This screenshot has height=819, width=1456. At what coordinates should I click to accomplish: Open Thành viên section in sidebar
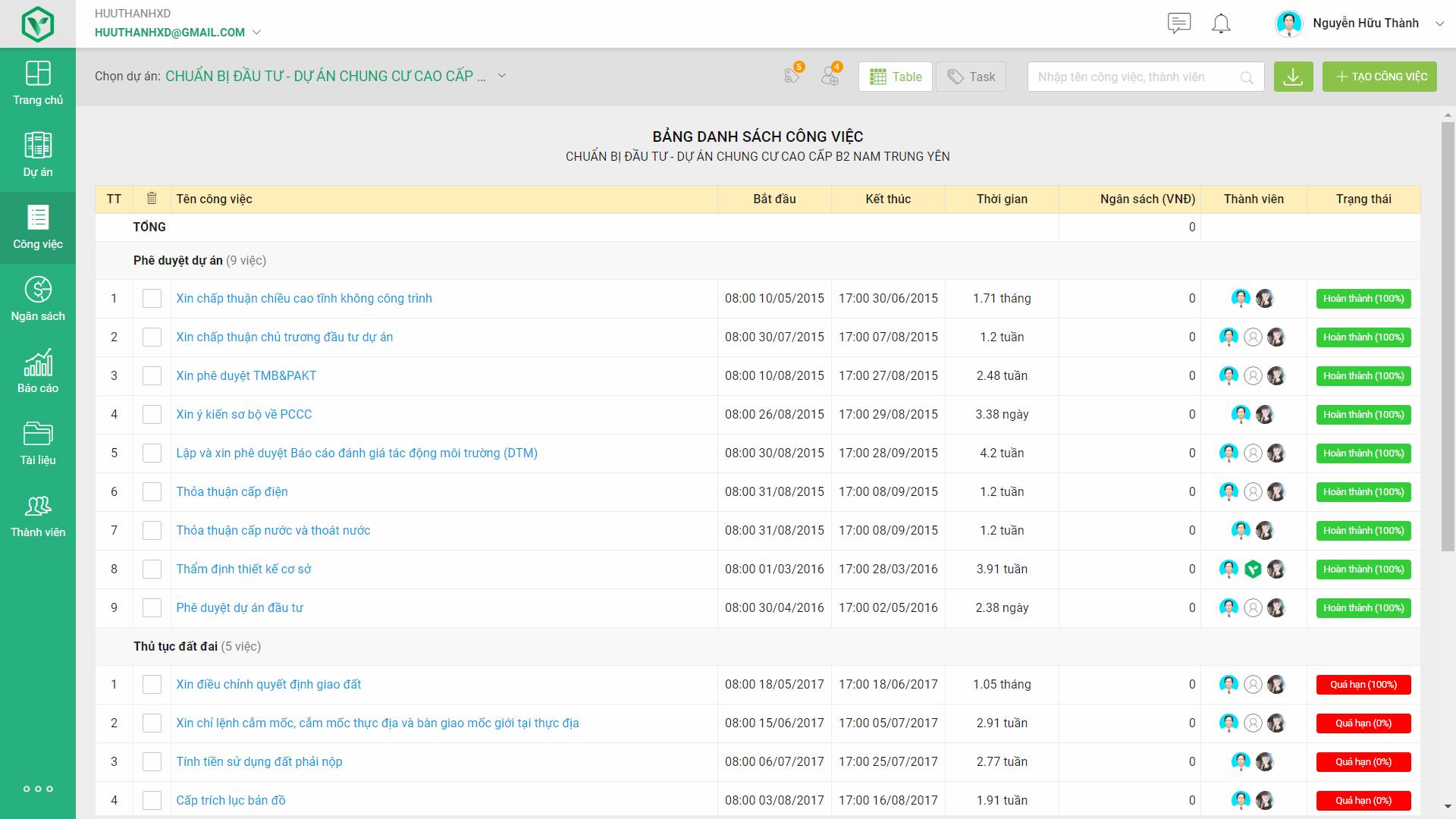pyautogui.click(x=38, y=516)
